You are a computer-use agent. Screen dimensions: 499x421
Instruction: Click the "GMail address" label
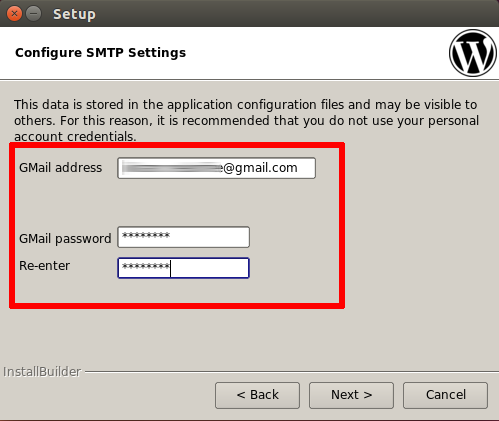pos(60,168)
